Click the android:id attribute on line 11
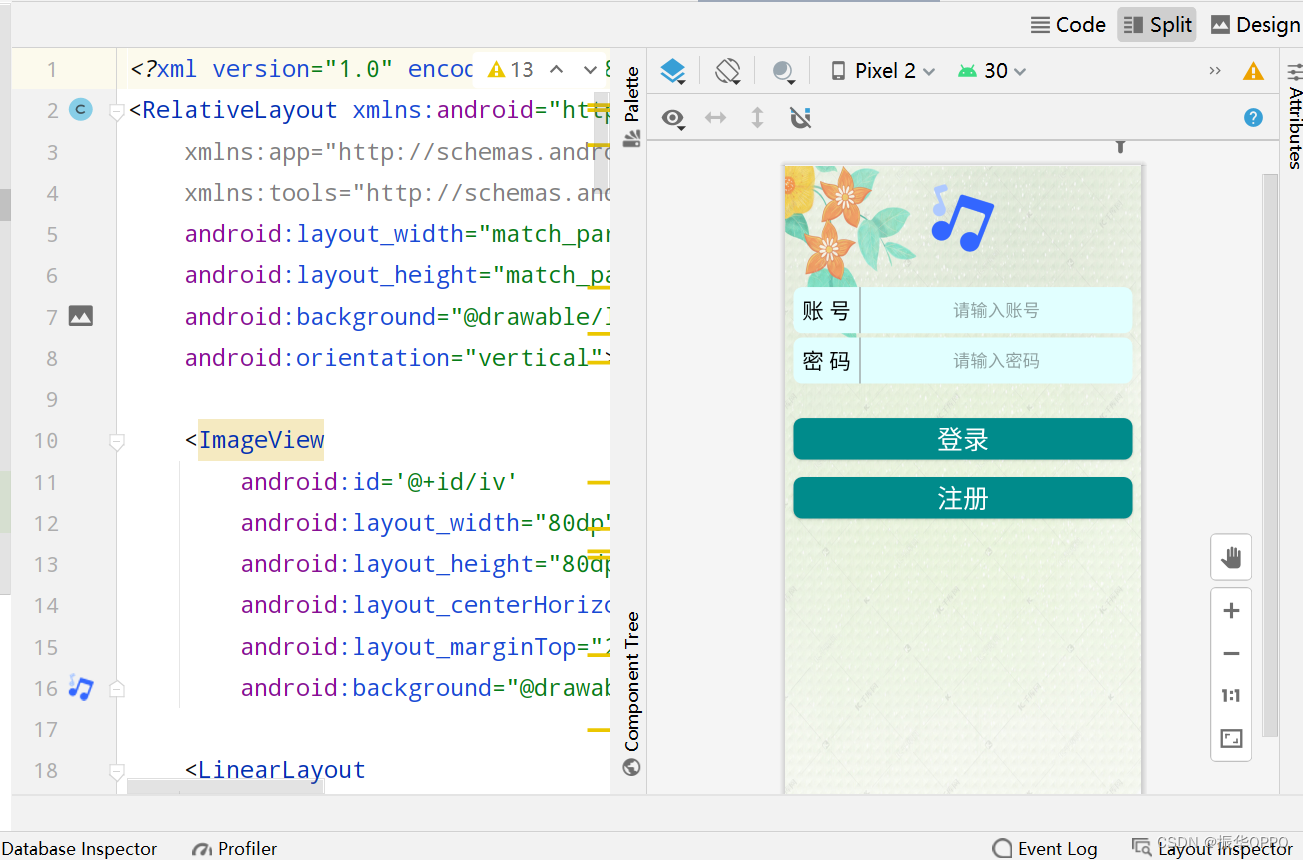Viewport: 1303px width, 860px height. (310, 482)
